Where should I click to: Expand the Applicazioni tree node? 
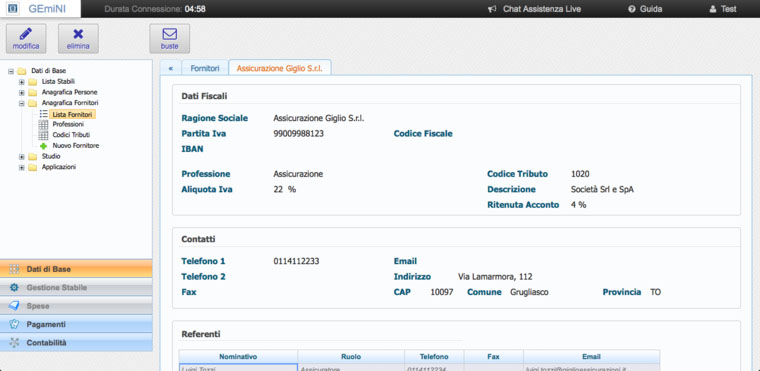21,168
